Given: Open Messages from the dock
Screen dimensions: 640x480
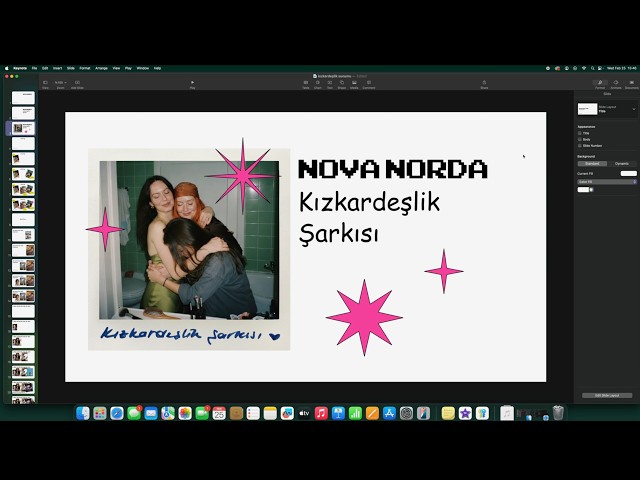Looking at the screenshot, I should 134,413.
